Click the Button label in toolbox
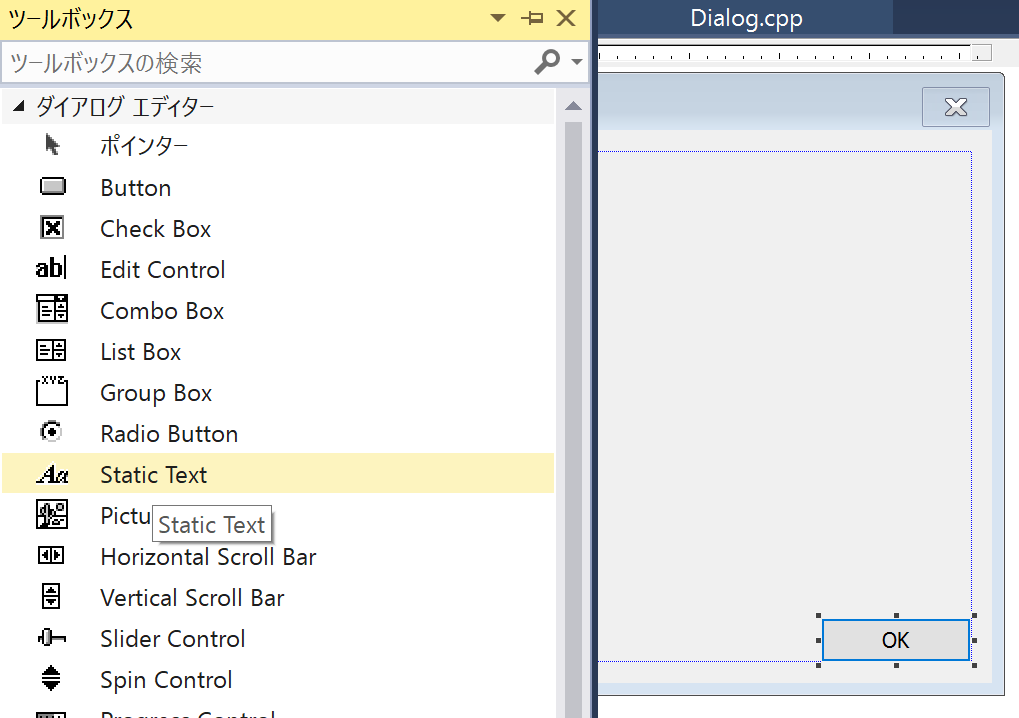 coord(136,188)
